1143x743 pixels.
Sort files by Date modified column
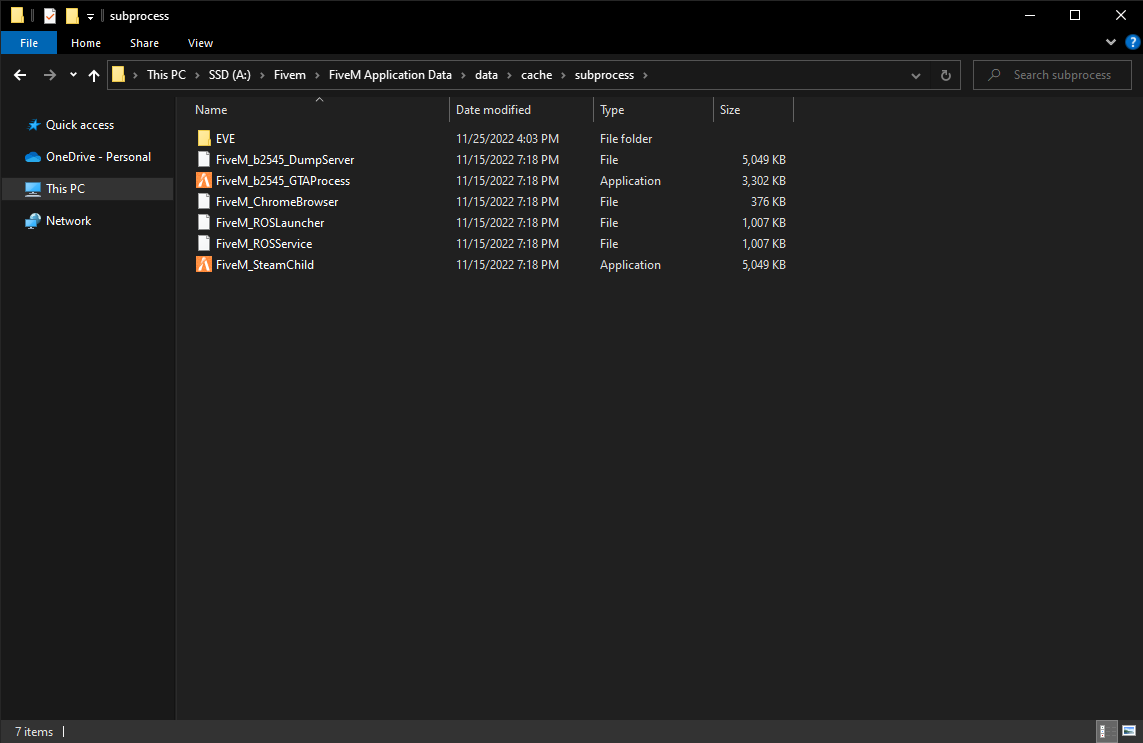point(493,110)
